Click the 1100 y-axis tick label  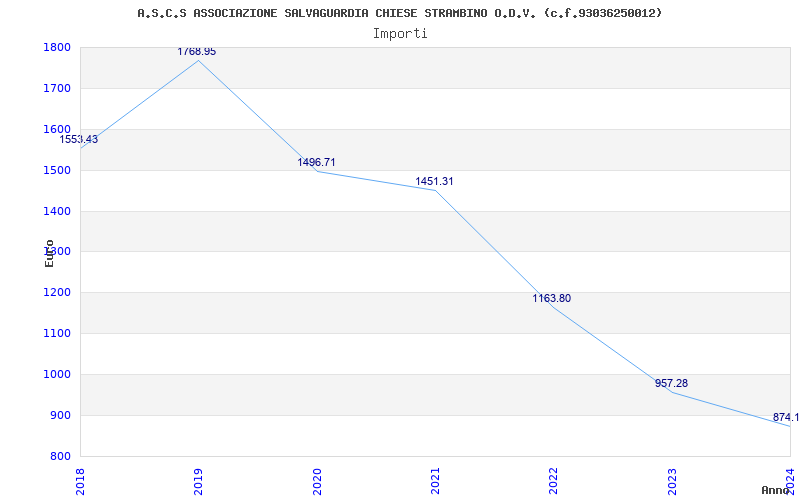click(x=57, y=333)
